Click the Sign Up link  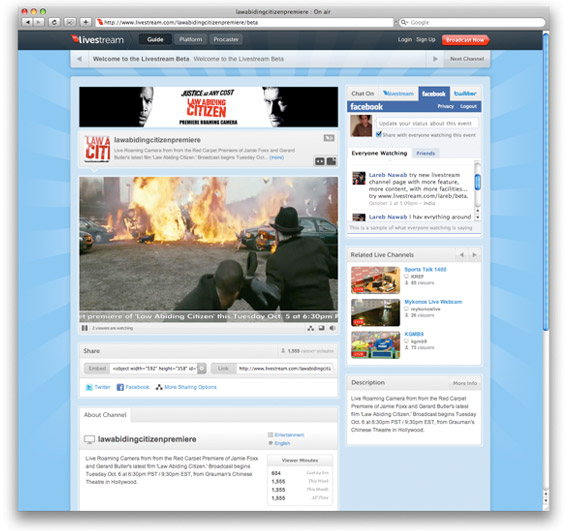[426, 39]
